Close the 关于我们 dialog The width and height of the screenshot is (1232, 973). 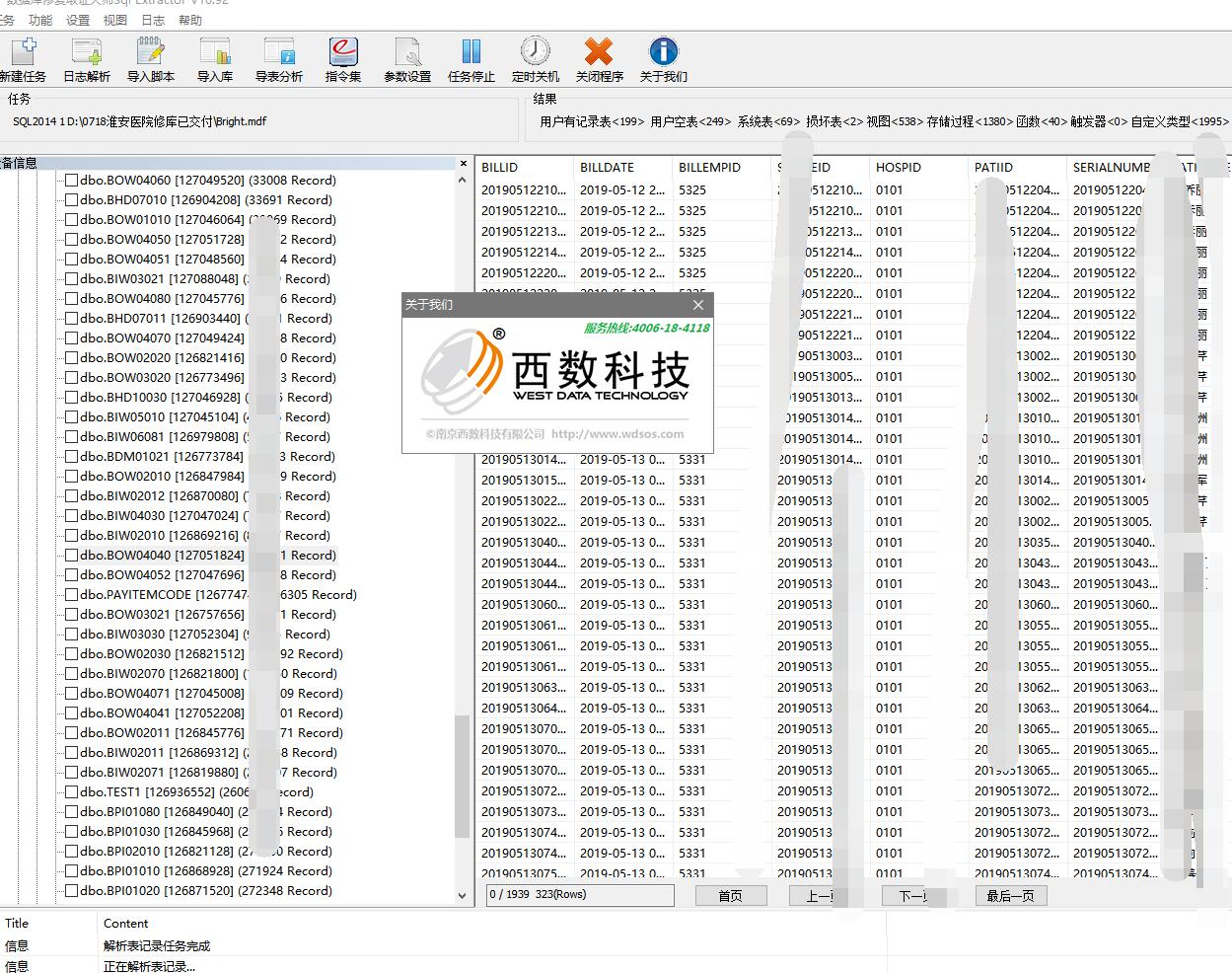(698, 305)
